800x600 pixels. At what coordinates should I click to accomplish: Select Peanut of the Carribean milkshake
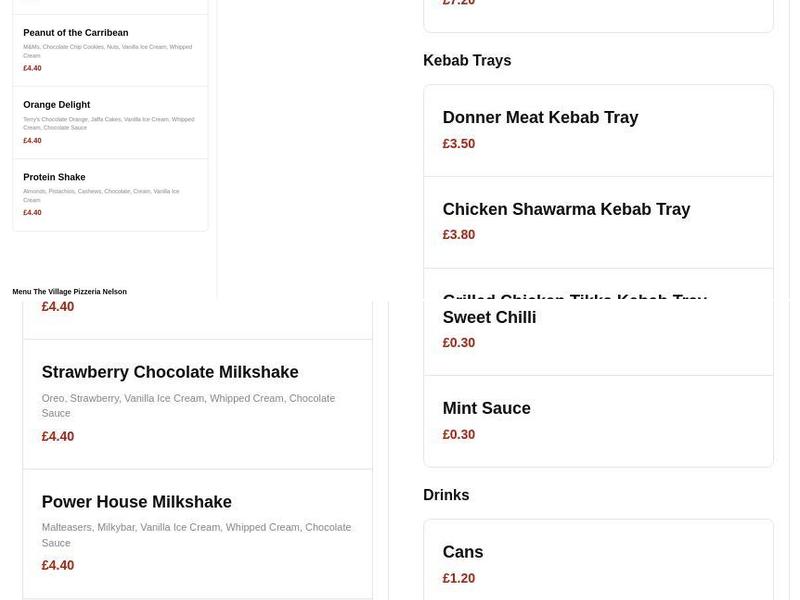[76, 33]
